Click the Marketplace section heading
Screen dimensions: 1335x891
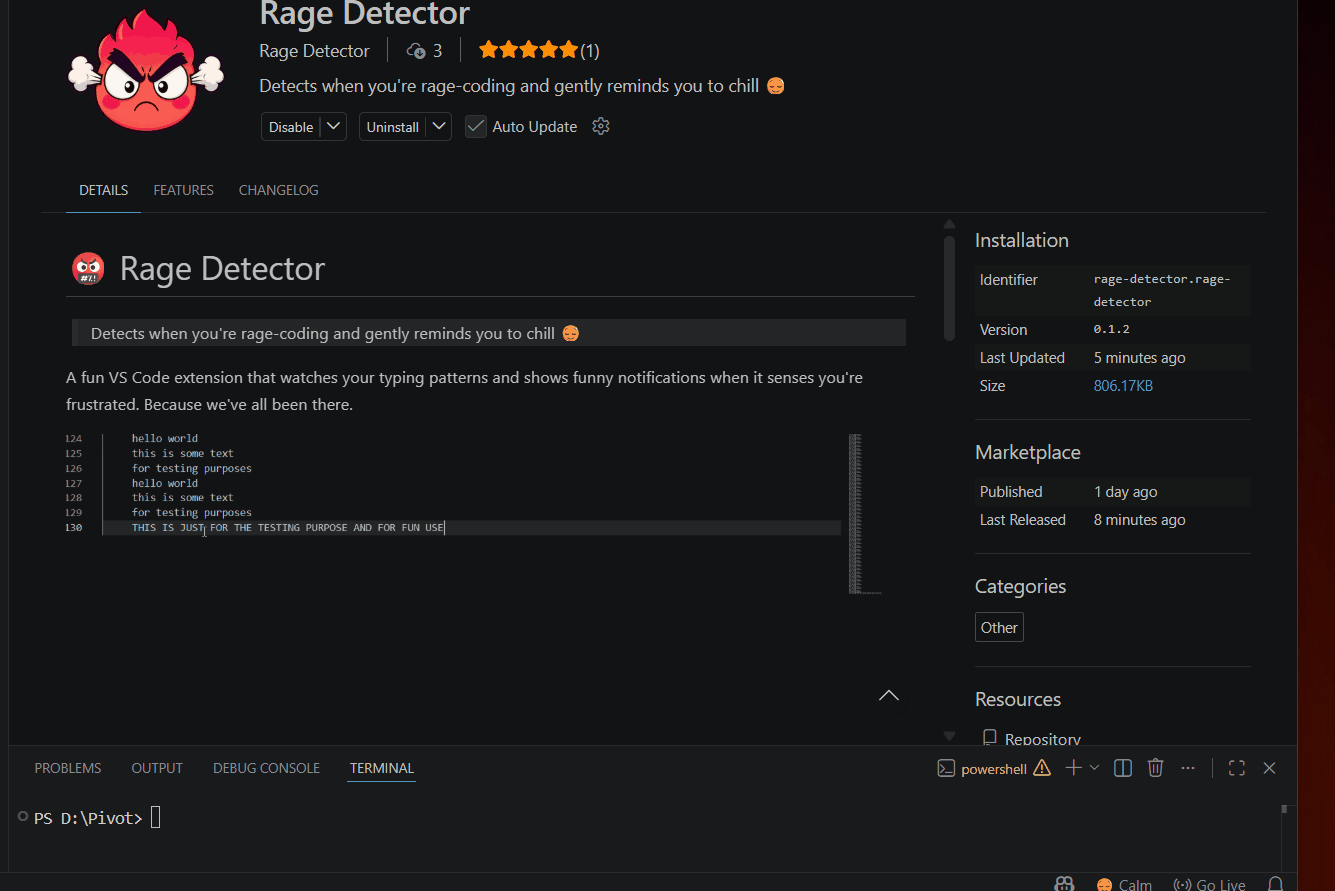click(1028, 452)
